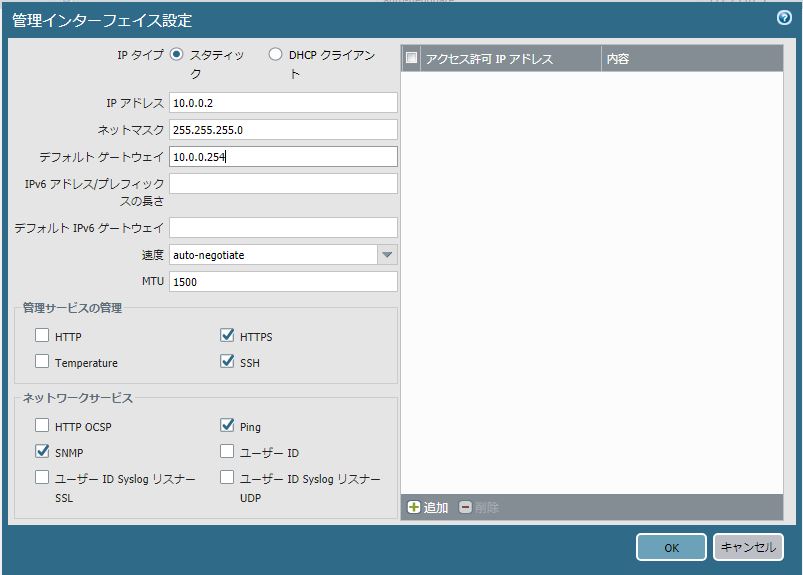Viewport: 803px width, 575px height.
Task: Select the スタティック IP type radio button
Action: (177, 55)
